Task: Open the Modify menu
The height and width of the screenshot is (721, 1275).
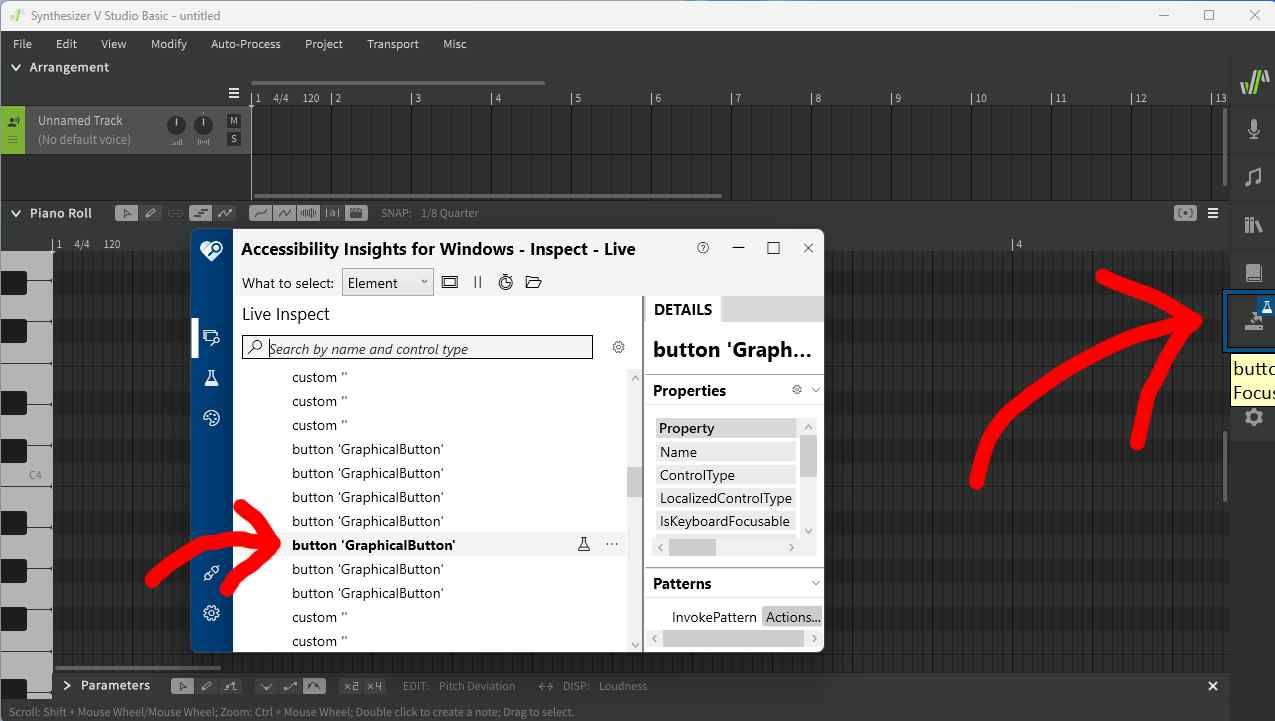Action: click(169, 44)
